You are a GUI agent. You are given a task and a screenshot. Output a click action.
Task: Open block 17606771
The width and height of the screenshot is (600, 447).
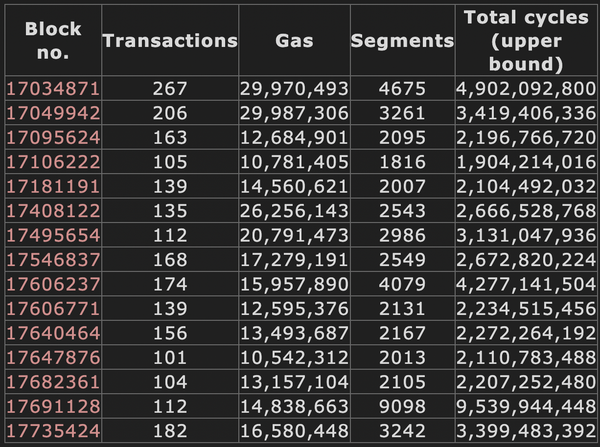tap(53, 309)
